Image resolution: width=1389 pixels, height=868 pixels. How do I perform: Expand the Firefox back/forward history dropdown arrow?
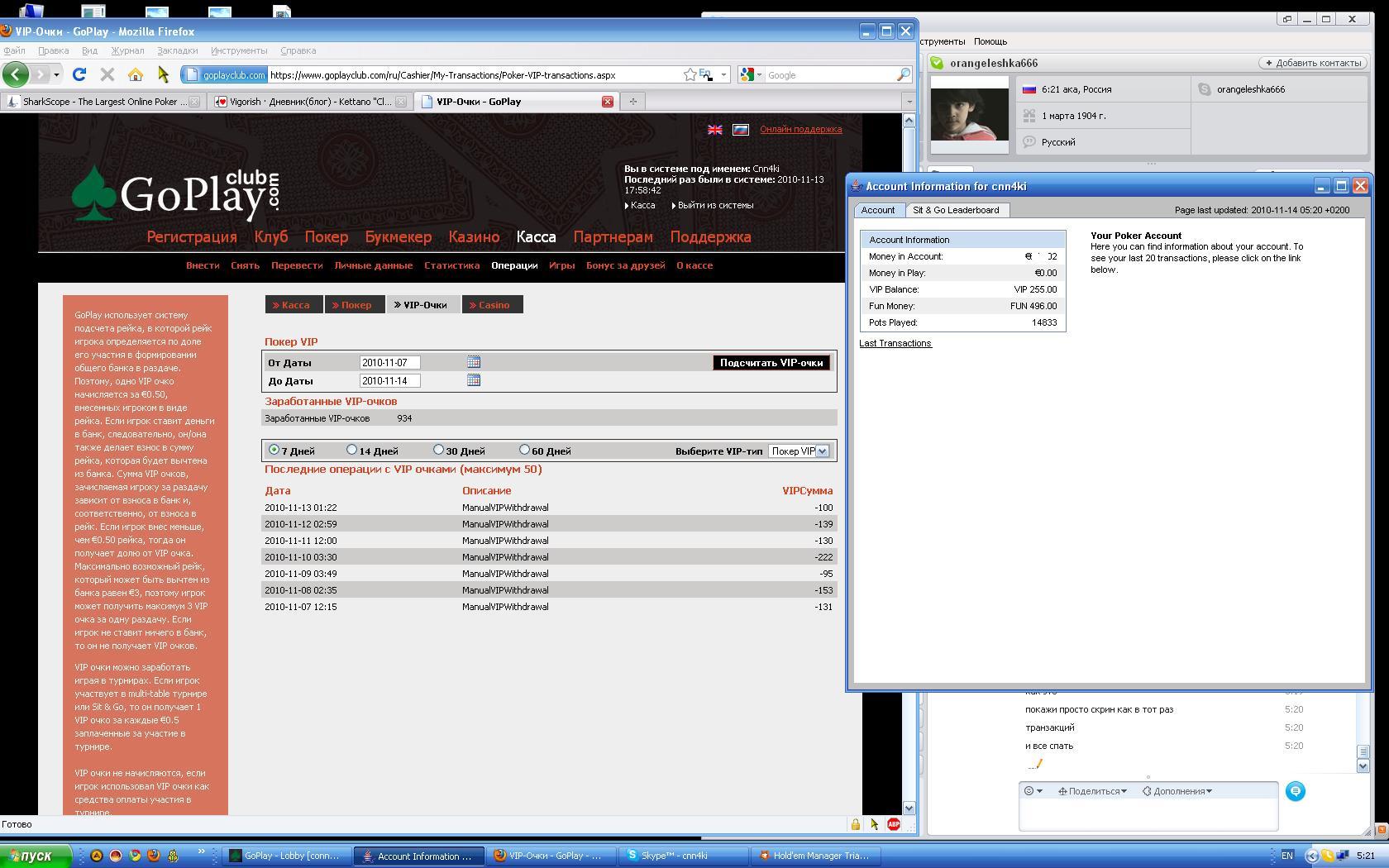click(56, 74)
